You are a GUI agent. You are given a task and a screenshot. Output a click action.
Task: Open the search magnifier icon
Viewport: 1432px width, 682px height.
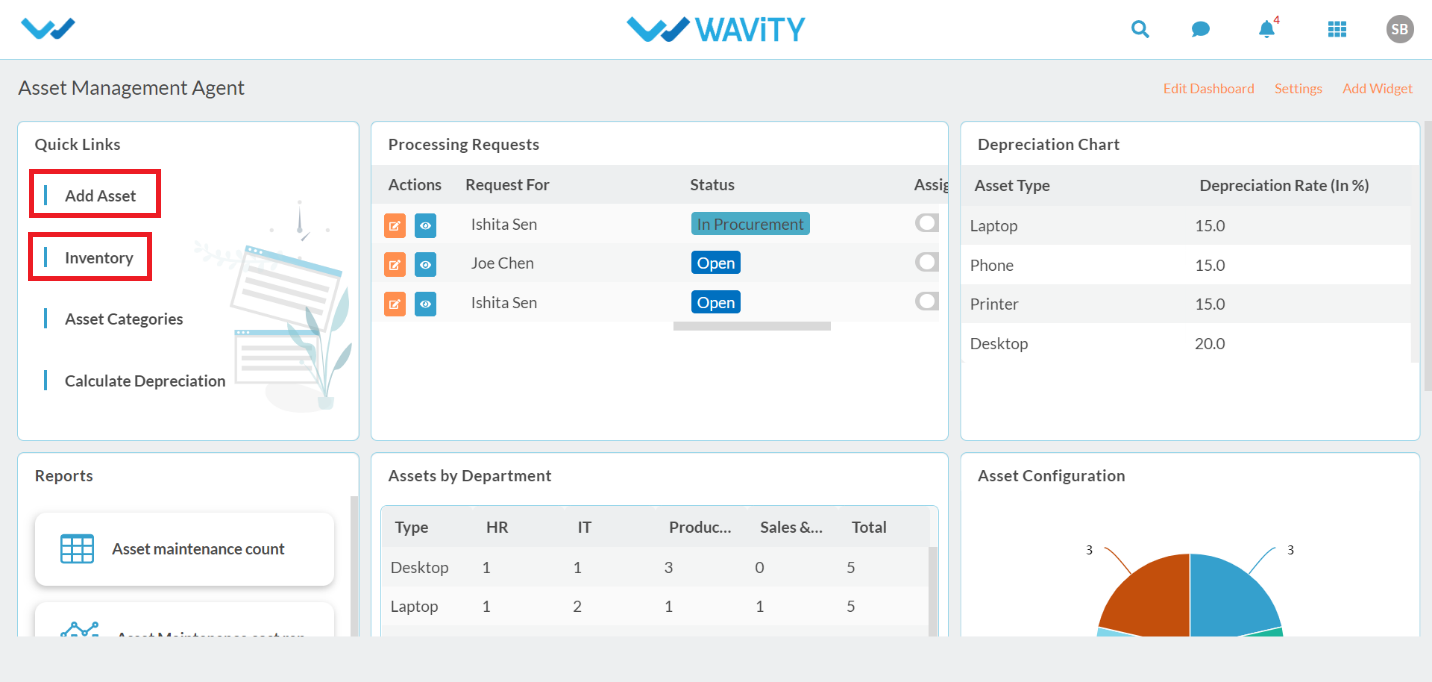click(x=1140, y=29)
